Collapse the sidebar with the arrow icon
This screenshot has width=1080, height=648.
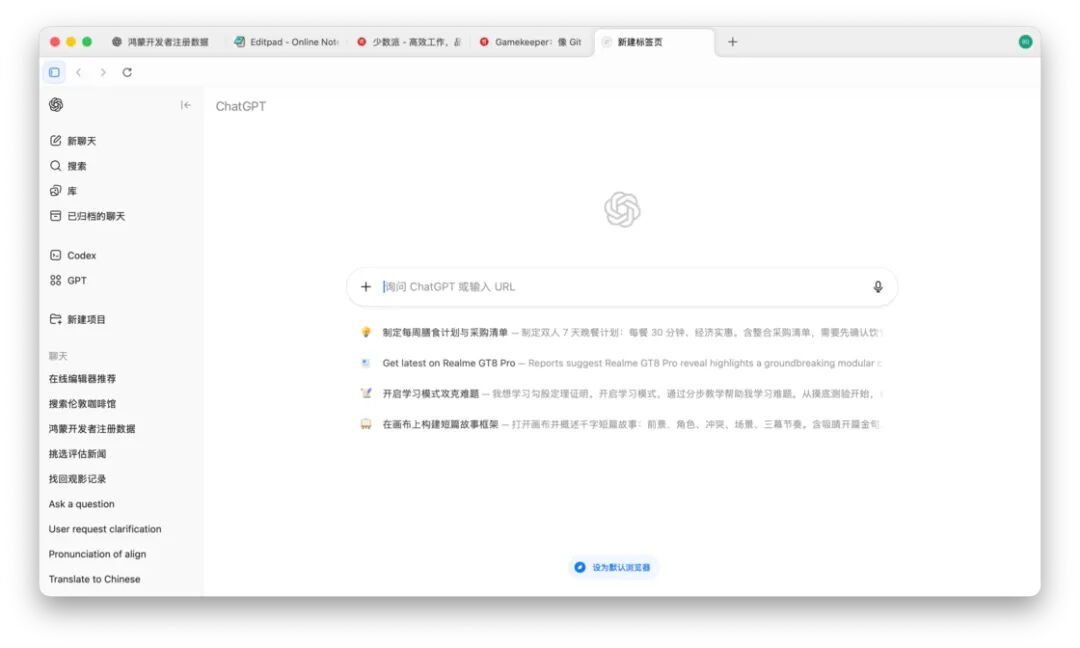tap(185, 105)
